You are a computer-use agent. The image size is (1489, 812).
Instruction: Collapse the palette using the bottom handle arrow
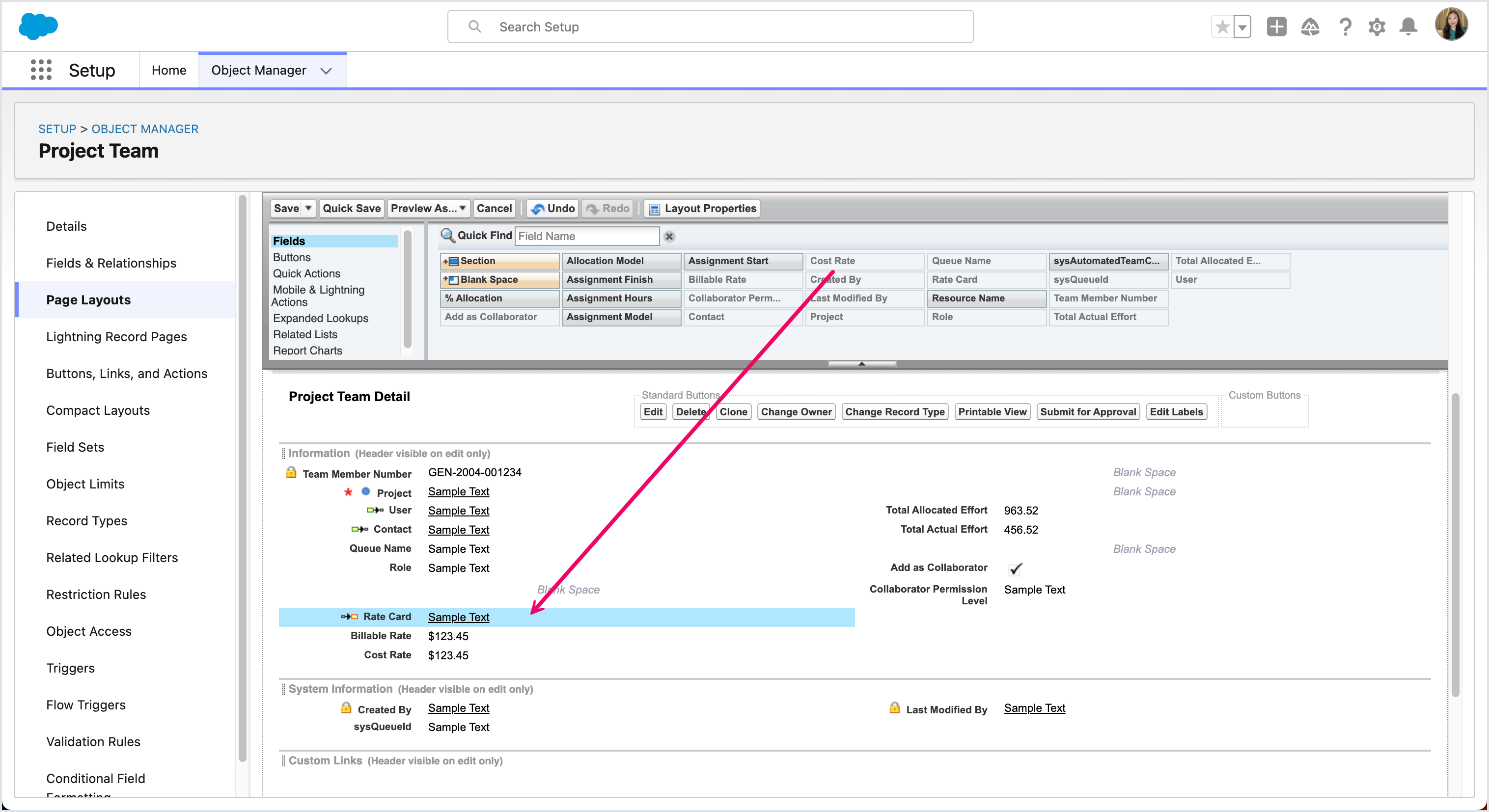click(861, 363)
